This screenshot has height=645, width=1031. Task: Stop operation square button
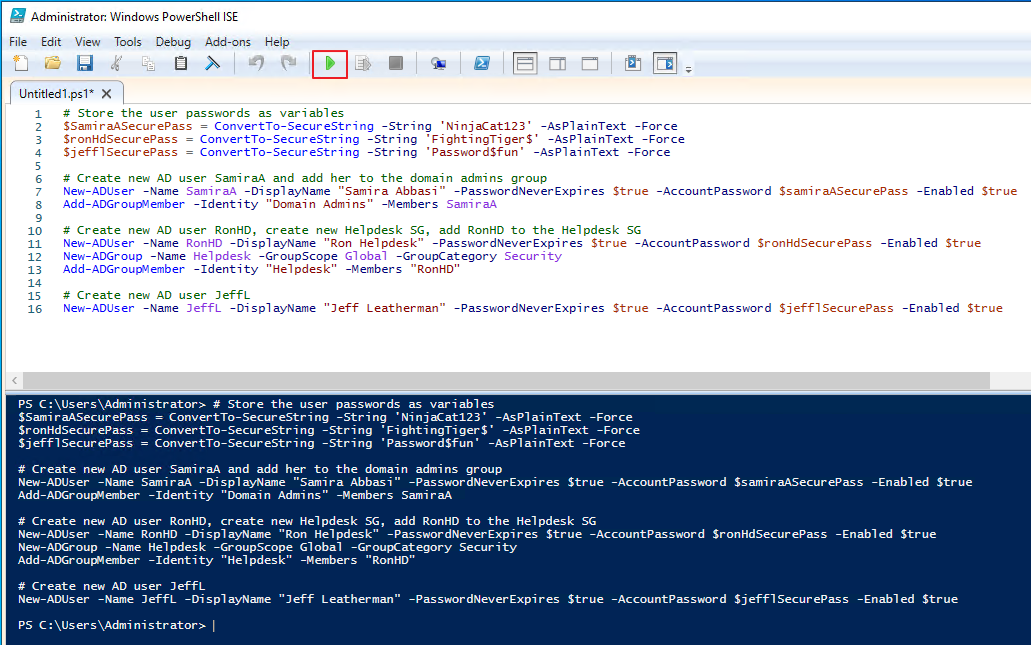point(396,63)
